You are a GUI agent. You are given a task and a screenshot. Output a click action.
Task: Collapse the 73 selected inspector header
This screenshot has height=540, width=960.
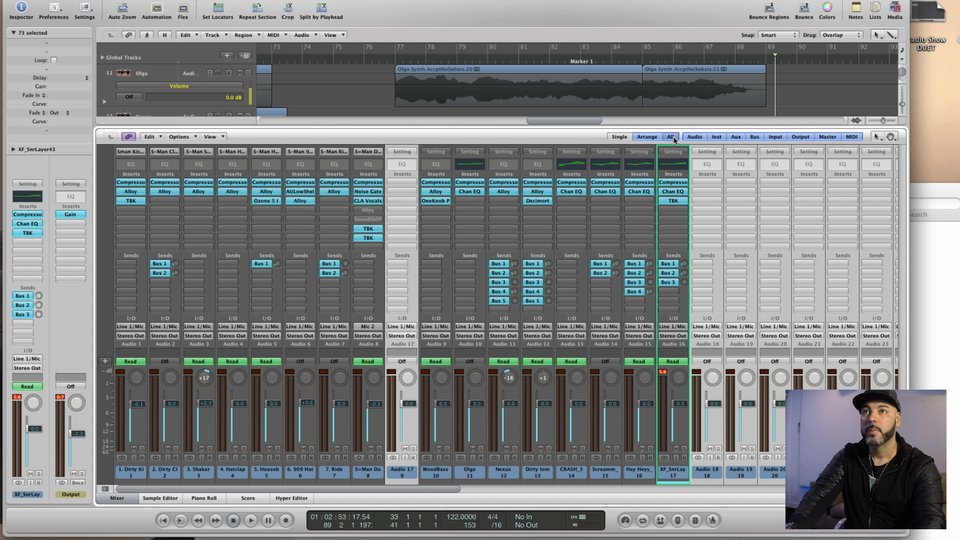[x=13, y=32]
